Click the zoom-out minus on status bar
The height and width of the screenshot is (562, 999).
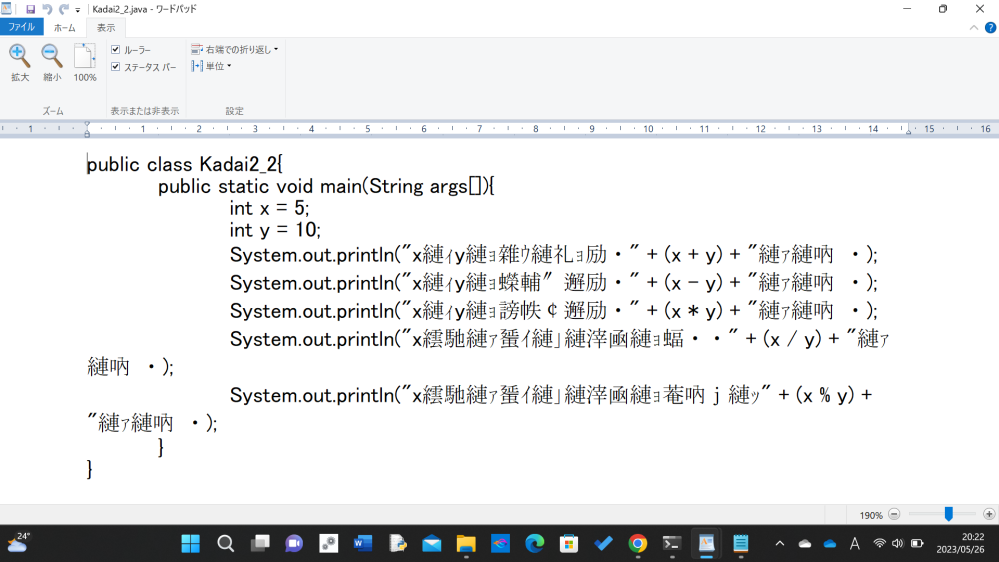(894, 514)
